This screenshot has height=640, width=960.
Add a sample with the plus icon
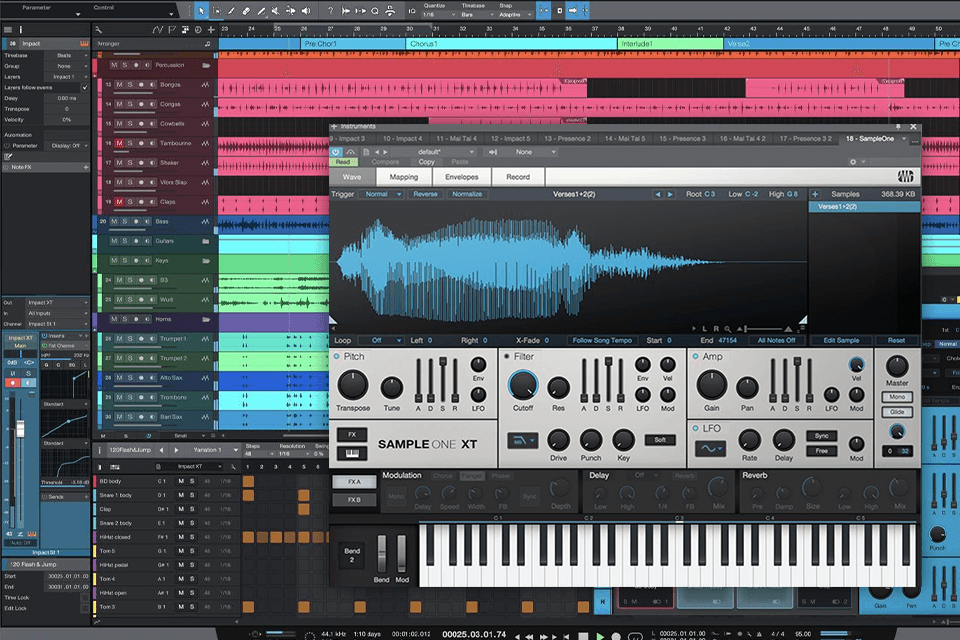[x=815, y=194]
